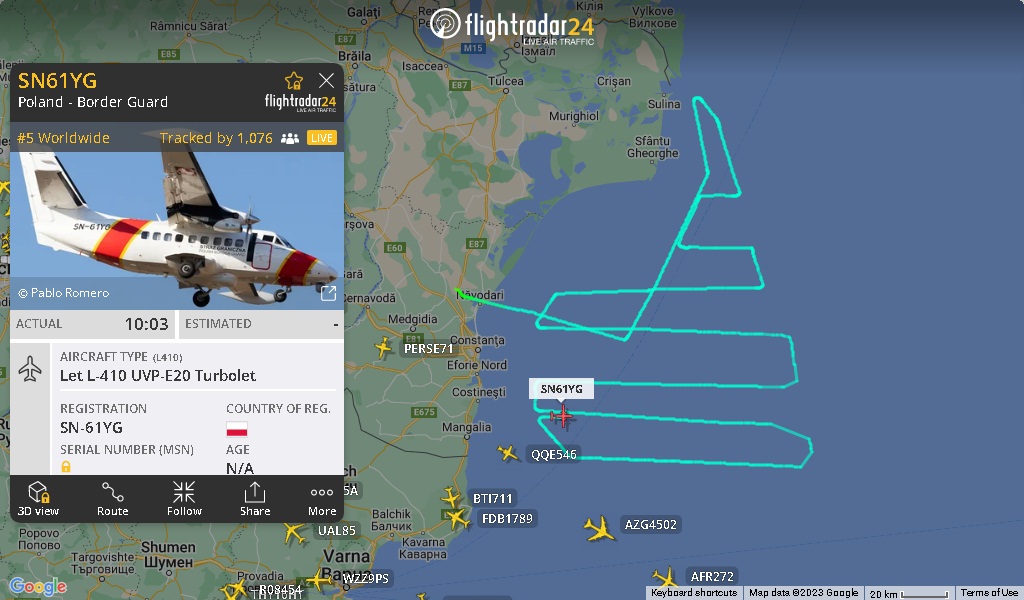Open the 3D view of the flight

point(38,499)
